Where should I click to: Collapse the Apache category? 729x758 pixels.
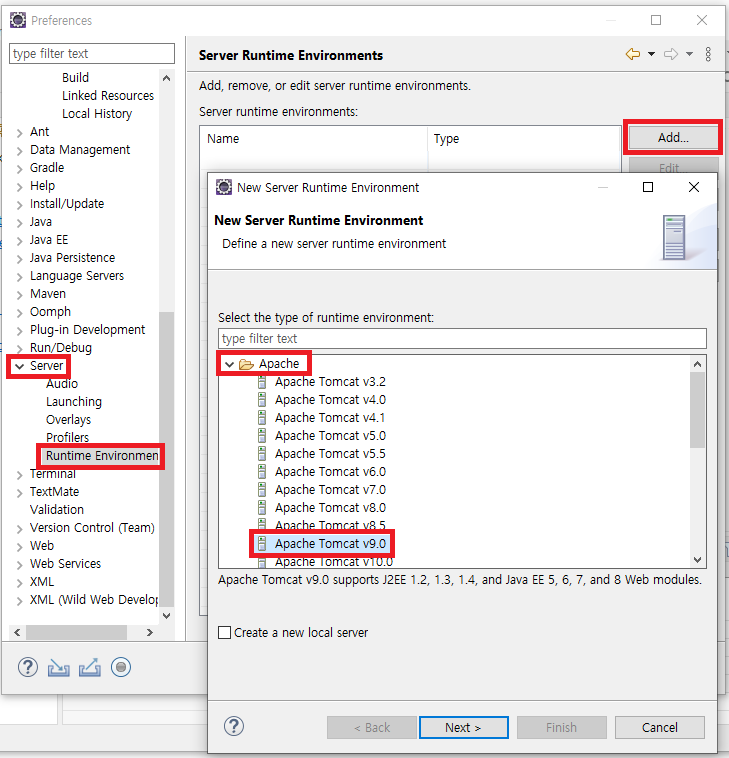230,364
